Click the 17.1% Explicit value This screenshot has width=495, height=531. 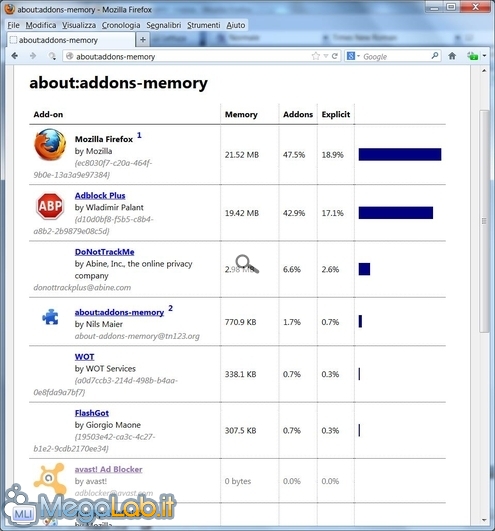[332, 213]
